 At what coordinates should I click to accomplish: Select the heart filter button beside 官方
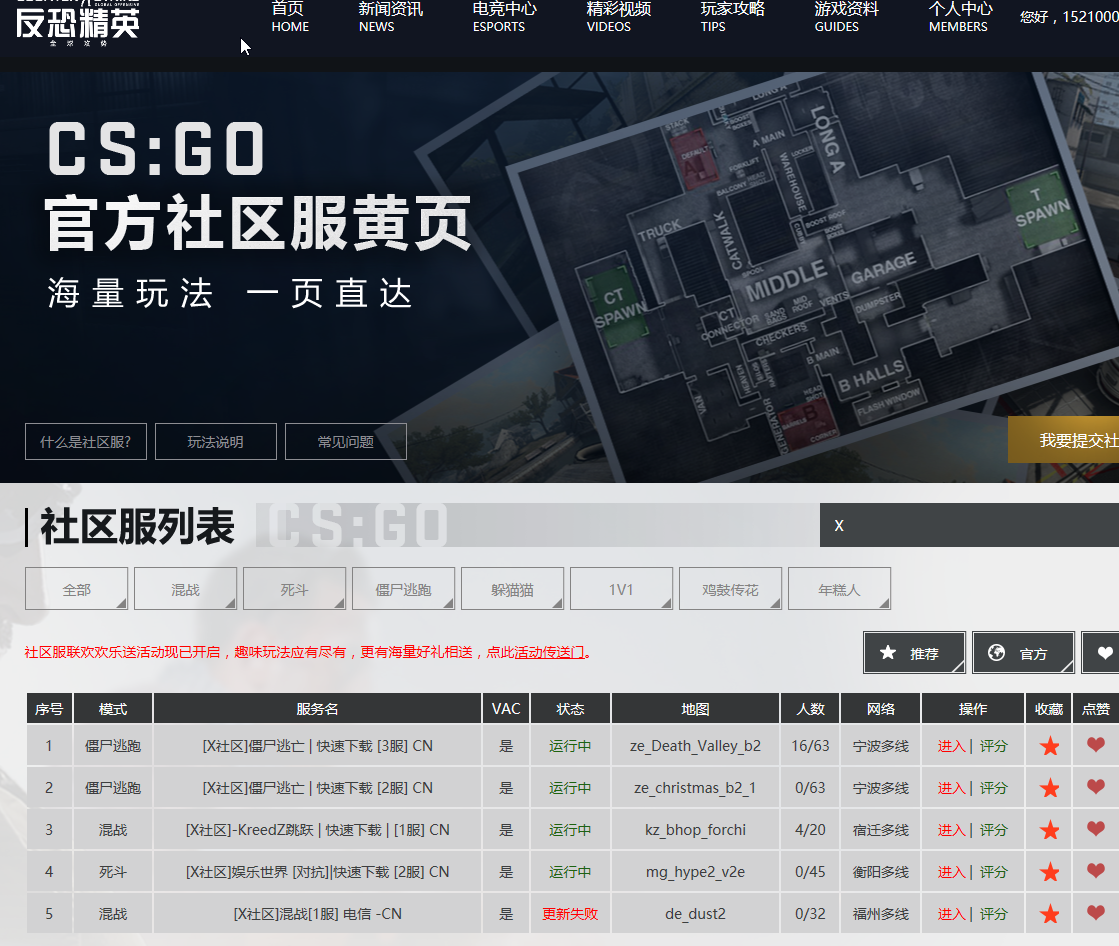click(x=1103, y=652)
